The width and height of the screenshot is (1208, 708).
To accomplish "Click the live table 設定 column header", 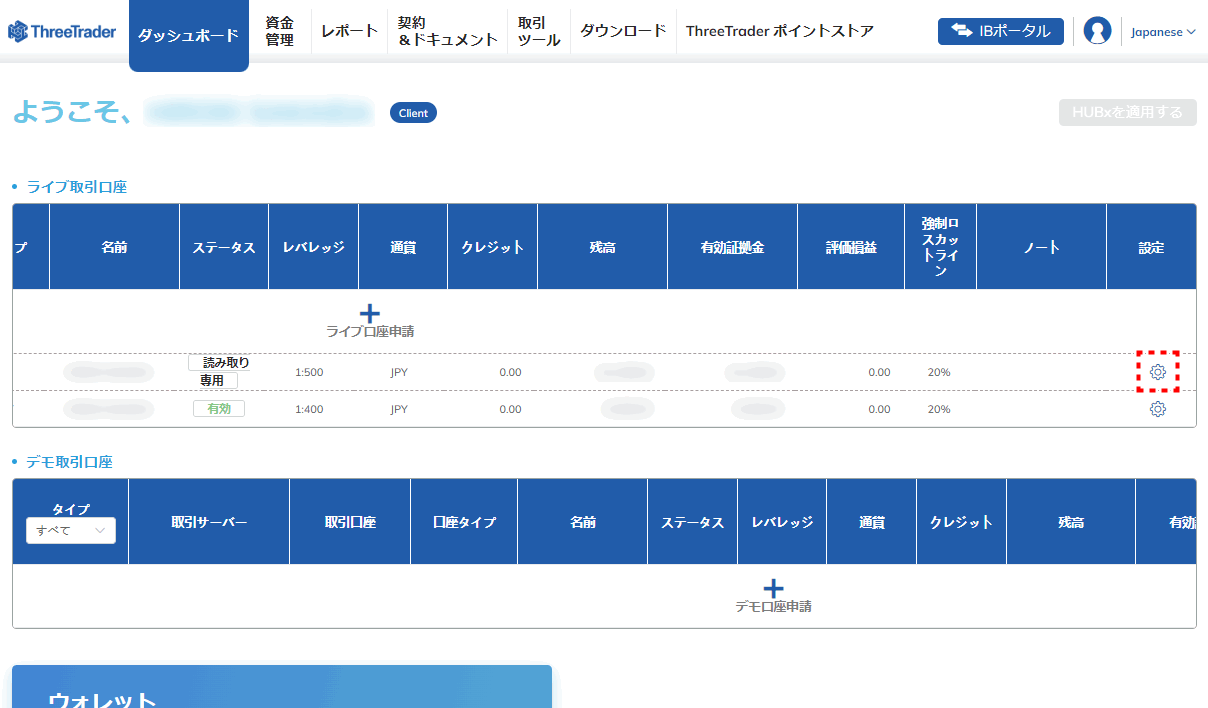I will [1152, 247].
